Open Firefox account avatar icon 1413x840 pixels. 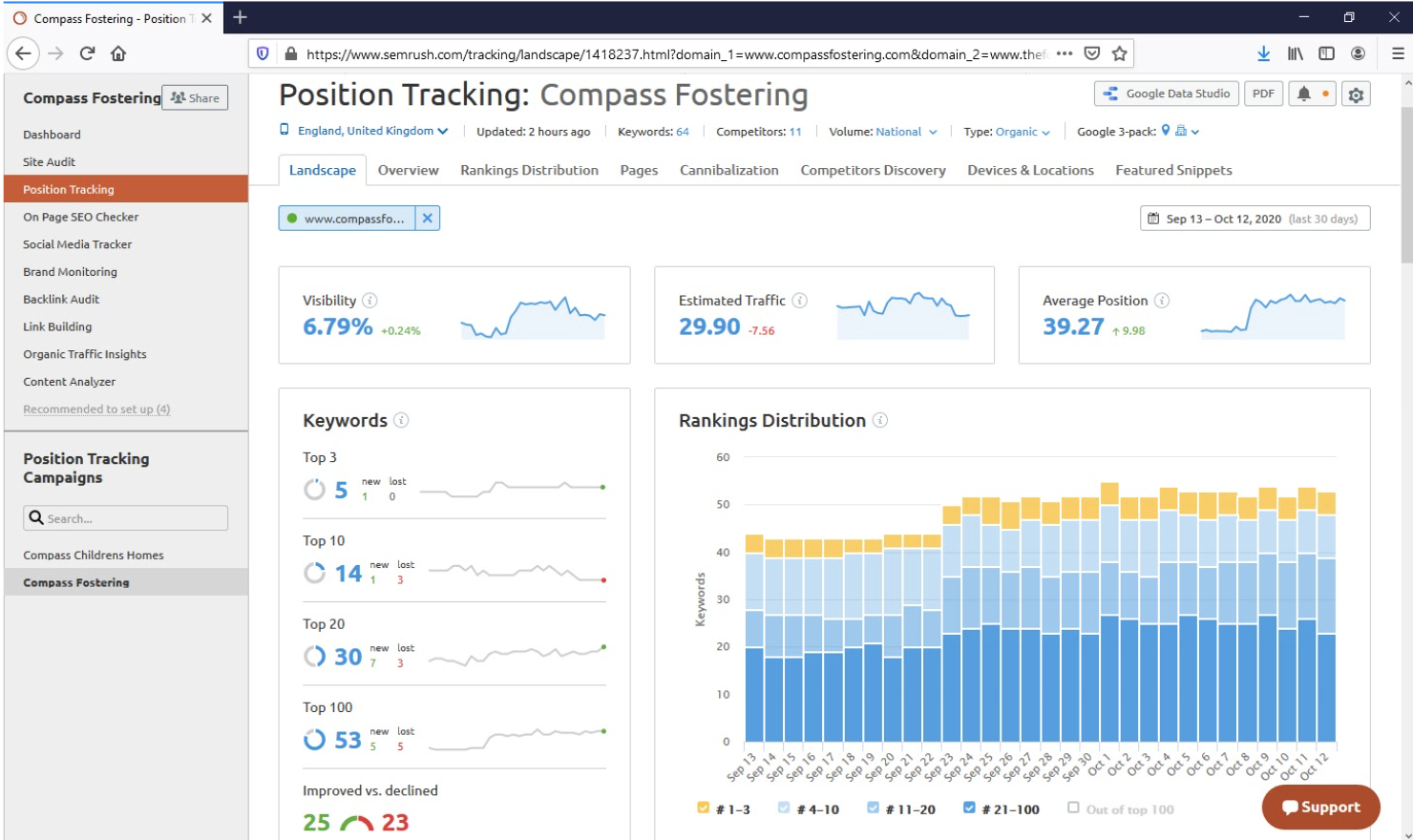click(x=1358, y=53)
